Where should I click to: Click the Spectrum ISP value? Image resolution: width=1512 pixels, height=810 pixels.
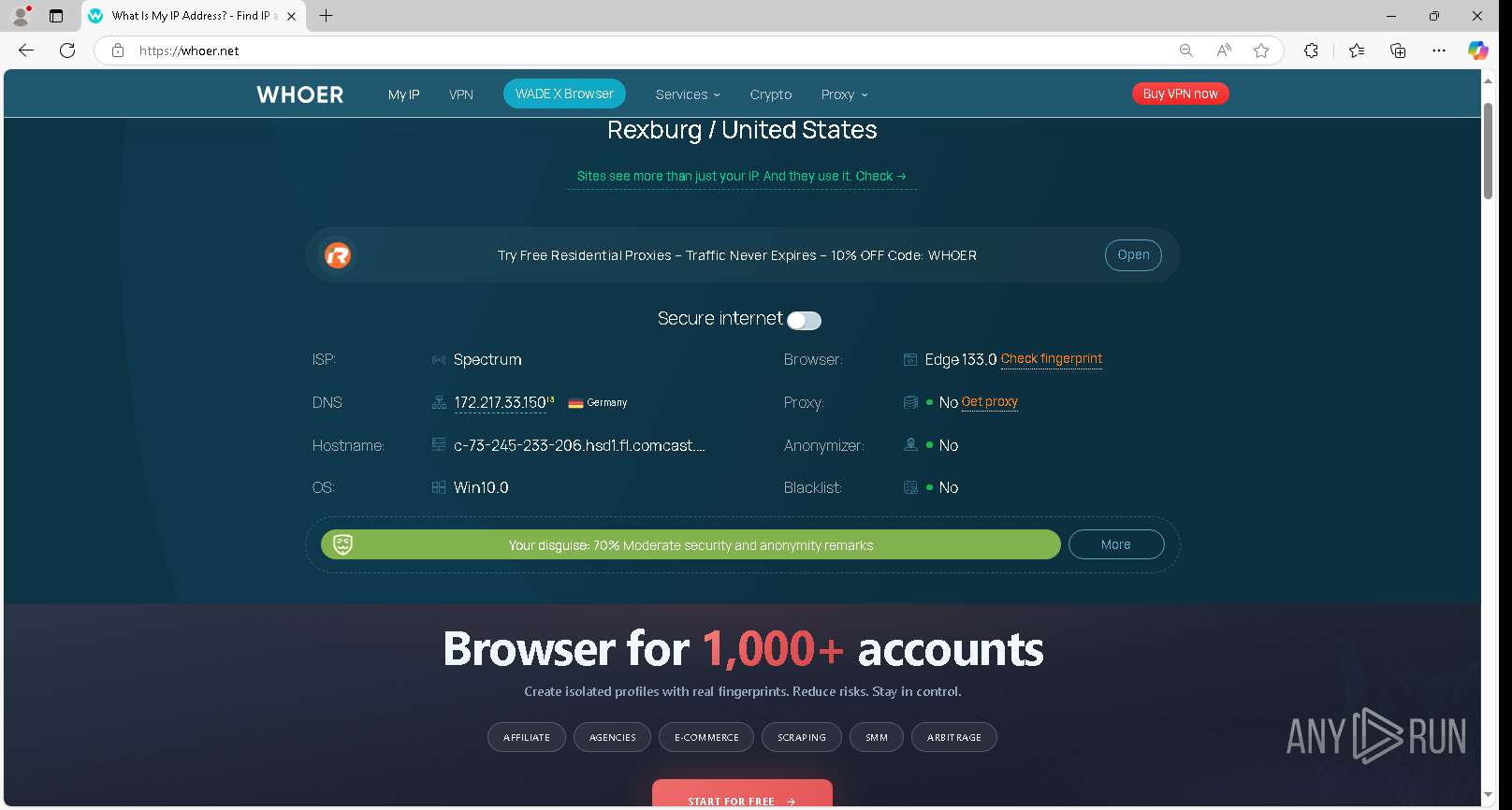(487, 360)
